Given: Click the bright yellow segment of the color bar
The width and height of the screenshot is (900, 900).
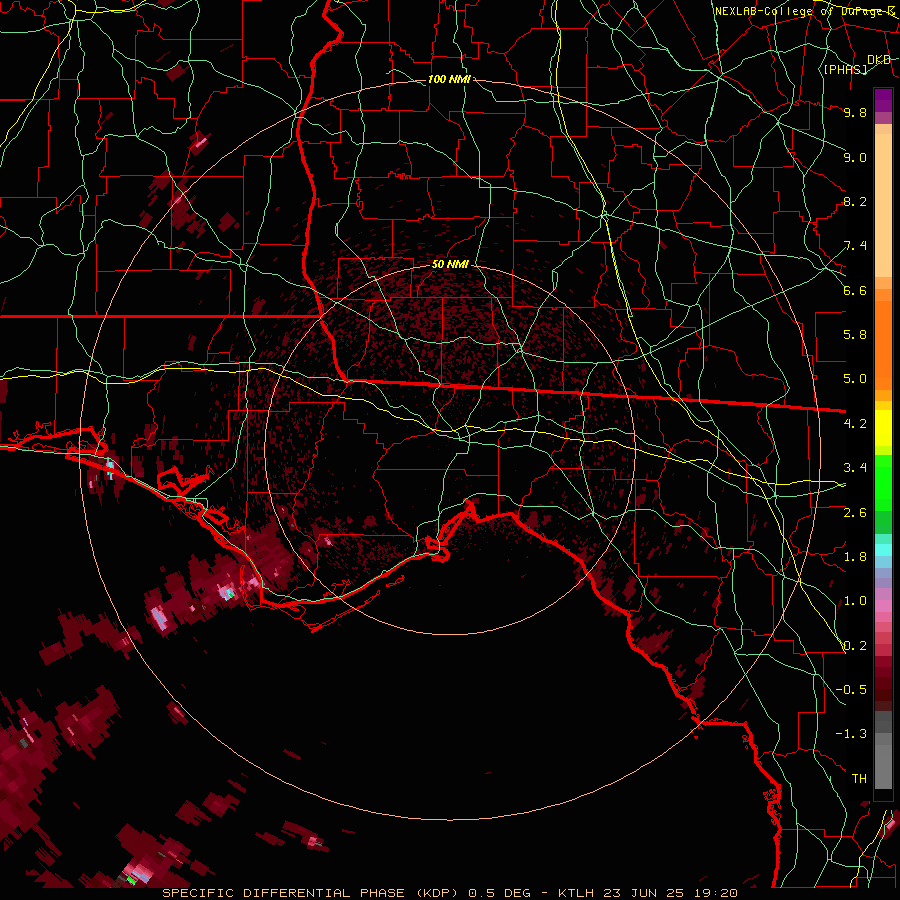Looking at the screenshot, I should click(883, 428).
